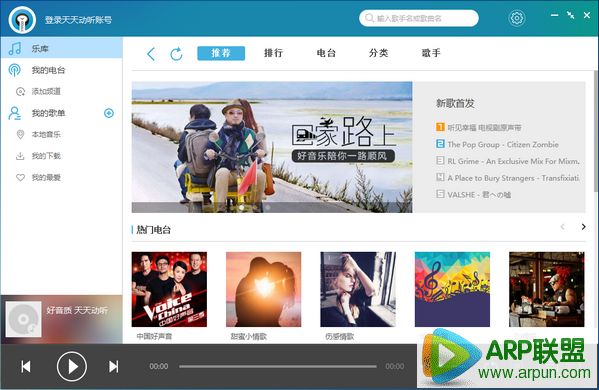The width and height of the screenshot is (599, 390).
Task: Show previous hot radio stations arrow
Action: tap(562, 227)
